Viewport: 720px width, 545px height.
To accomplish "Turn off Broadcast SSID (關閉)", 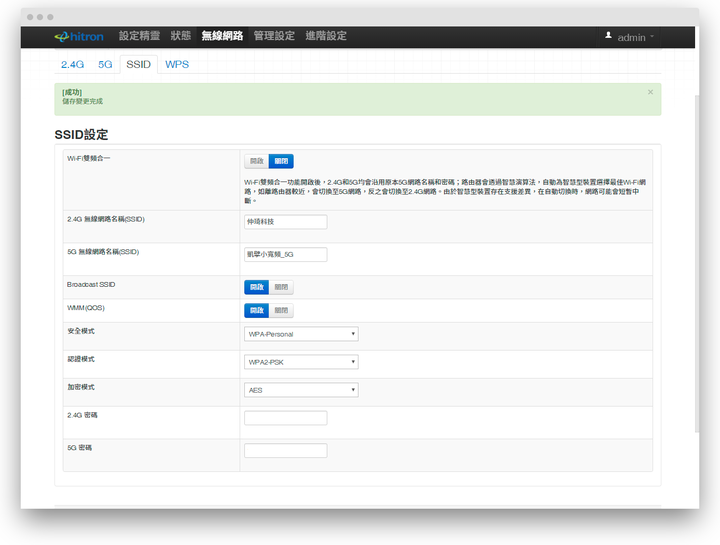I will (x=281, y=287).
